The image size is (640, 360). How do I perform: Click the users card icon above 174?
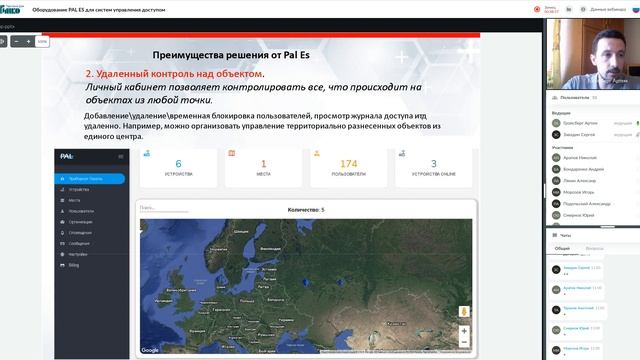click(317, 153)
